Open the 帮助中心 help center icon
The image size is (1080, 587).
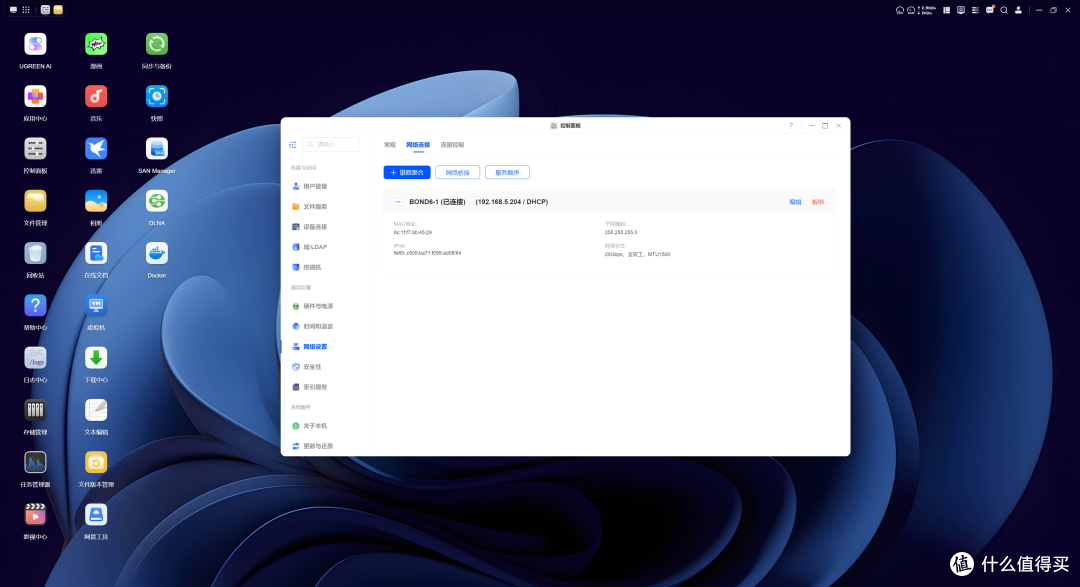tap(35, 305)
